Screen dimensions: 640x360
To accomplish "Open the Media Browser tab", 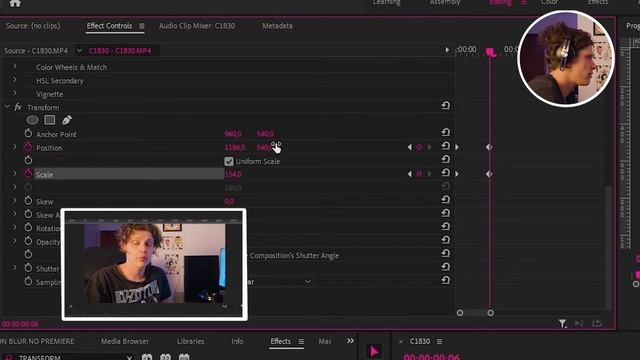I will click(125, 341).
